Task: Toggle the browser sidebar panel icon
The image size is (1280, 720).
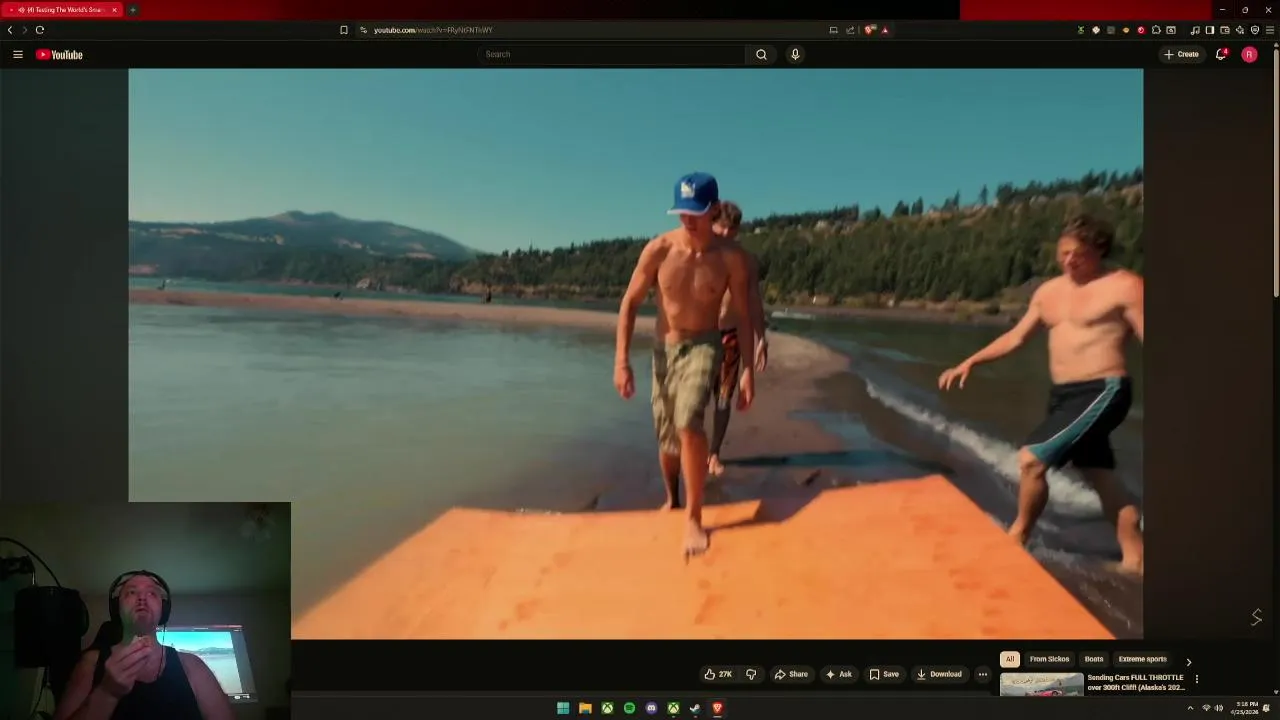Action: pyautogui.click(x=1210, y=30)
